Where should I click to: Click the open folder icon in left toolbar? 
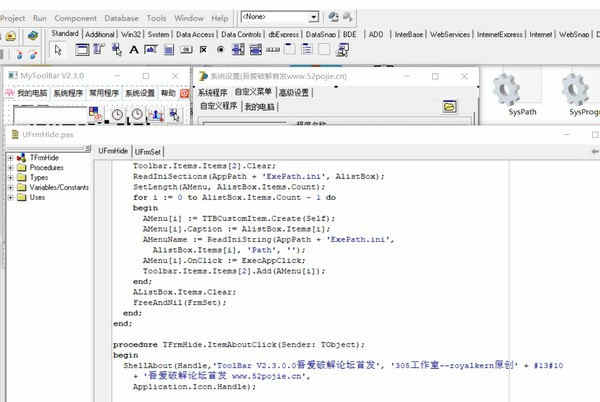point(11,36)
